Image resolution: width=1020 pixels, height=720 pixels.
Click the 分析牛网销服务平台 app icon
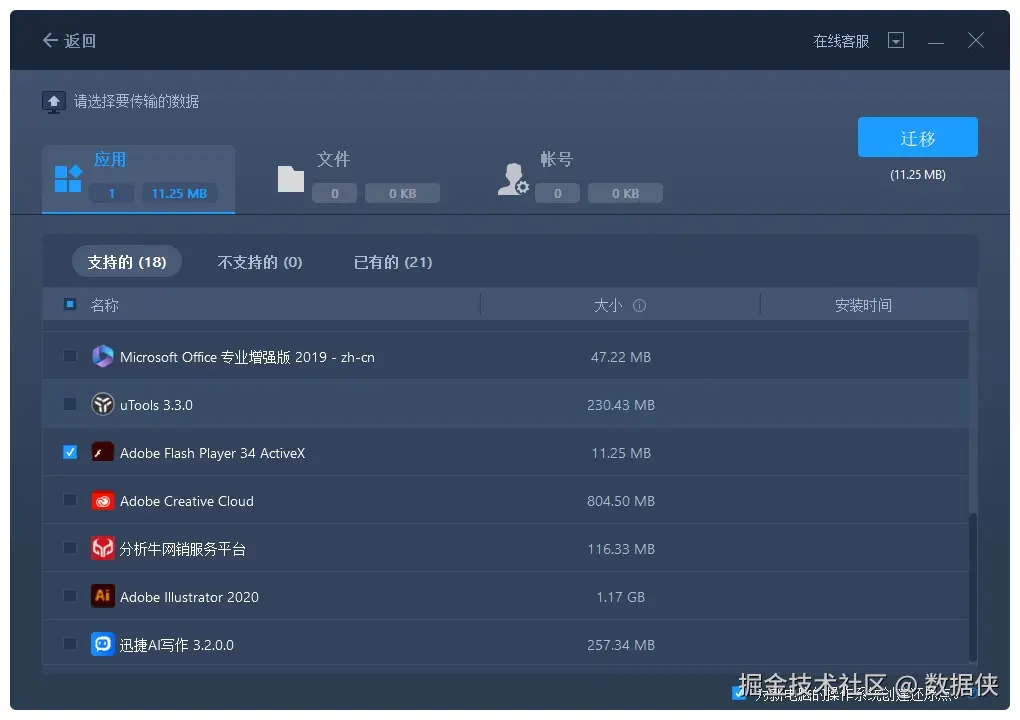[x=102, y=548]
